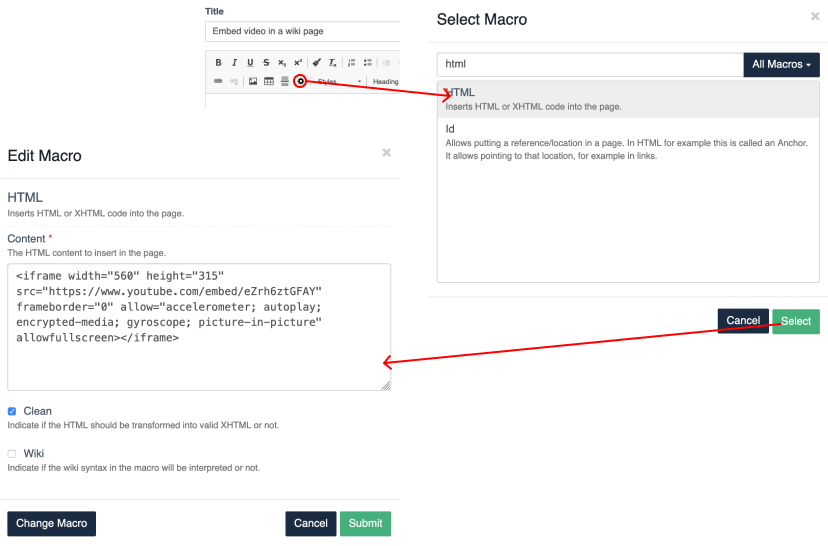Open the Heading format dropdown

point(385,81)
